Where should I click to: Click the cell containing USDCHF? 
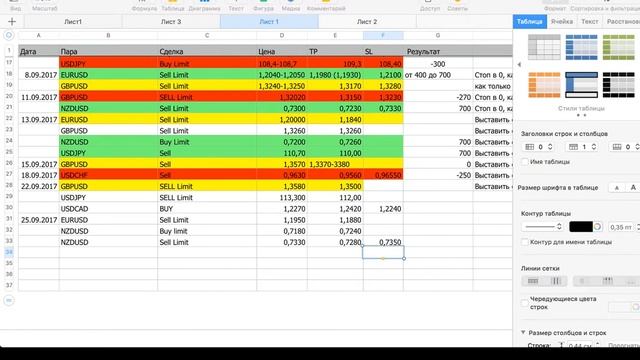tap(108, 175)
